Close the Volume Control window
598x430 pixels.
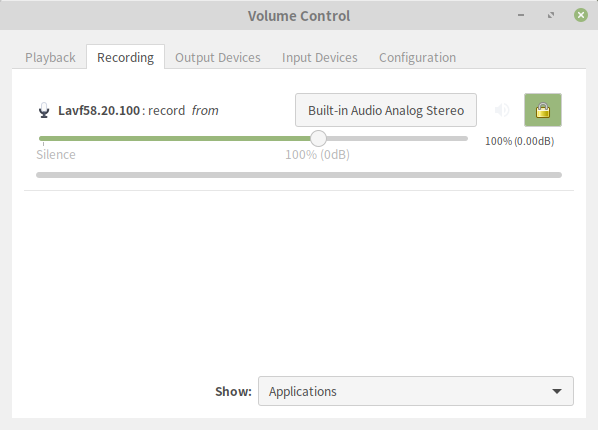coord(580,15)
